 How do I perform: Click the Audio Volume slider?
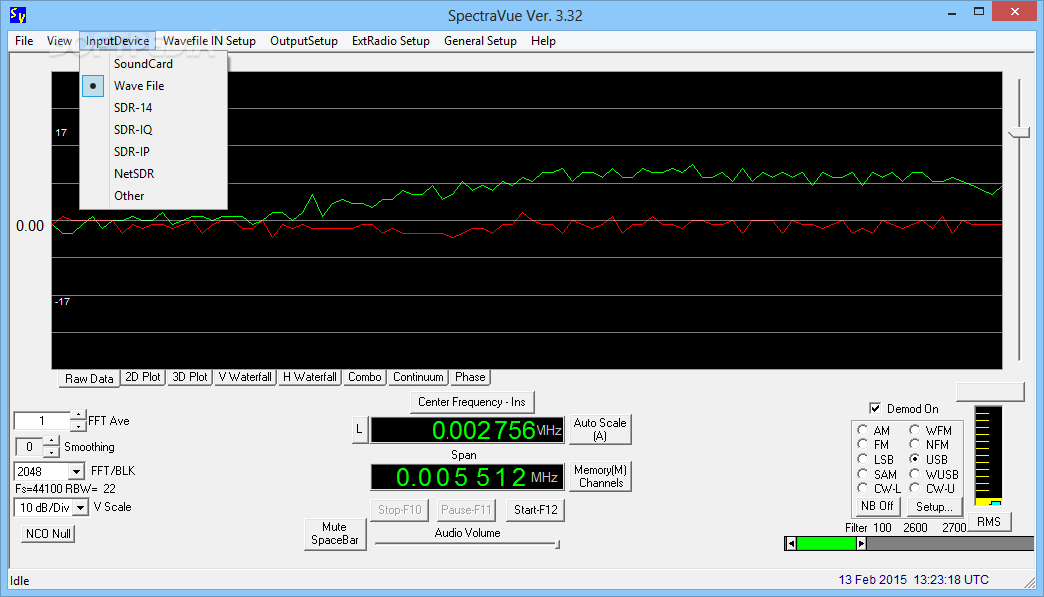[x=467, y=544]
